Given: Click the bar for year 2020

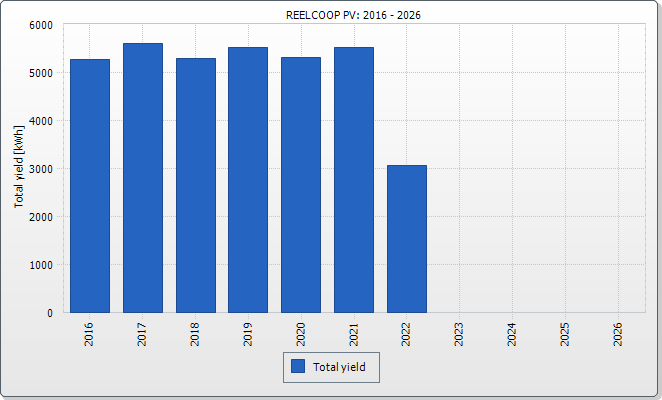Looking at the screenshot, I should (x=301, y=185).
